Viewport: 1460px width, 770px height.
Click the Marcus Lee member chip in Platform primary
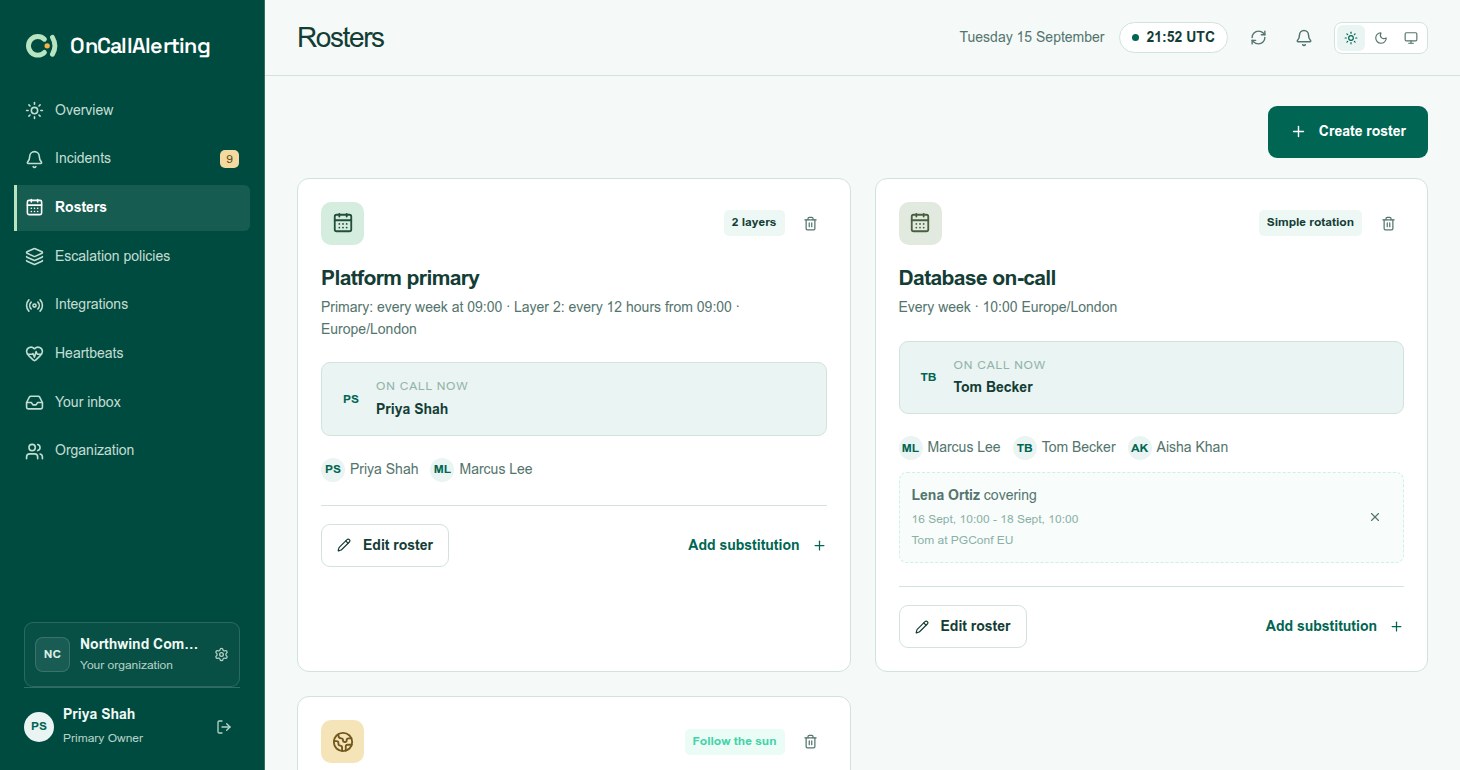coord(482,469)
